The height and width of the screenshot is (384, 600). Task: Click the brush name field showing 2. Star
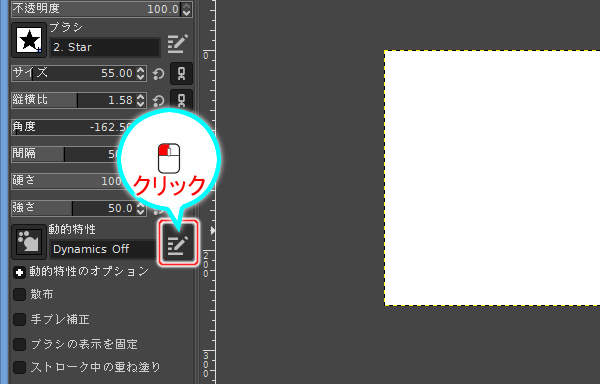pyautogui.click(x=105, y=47)
